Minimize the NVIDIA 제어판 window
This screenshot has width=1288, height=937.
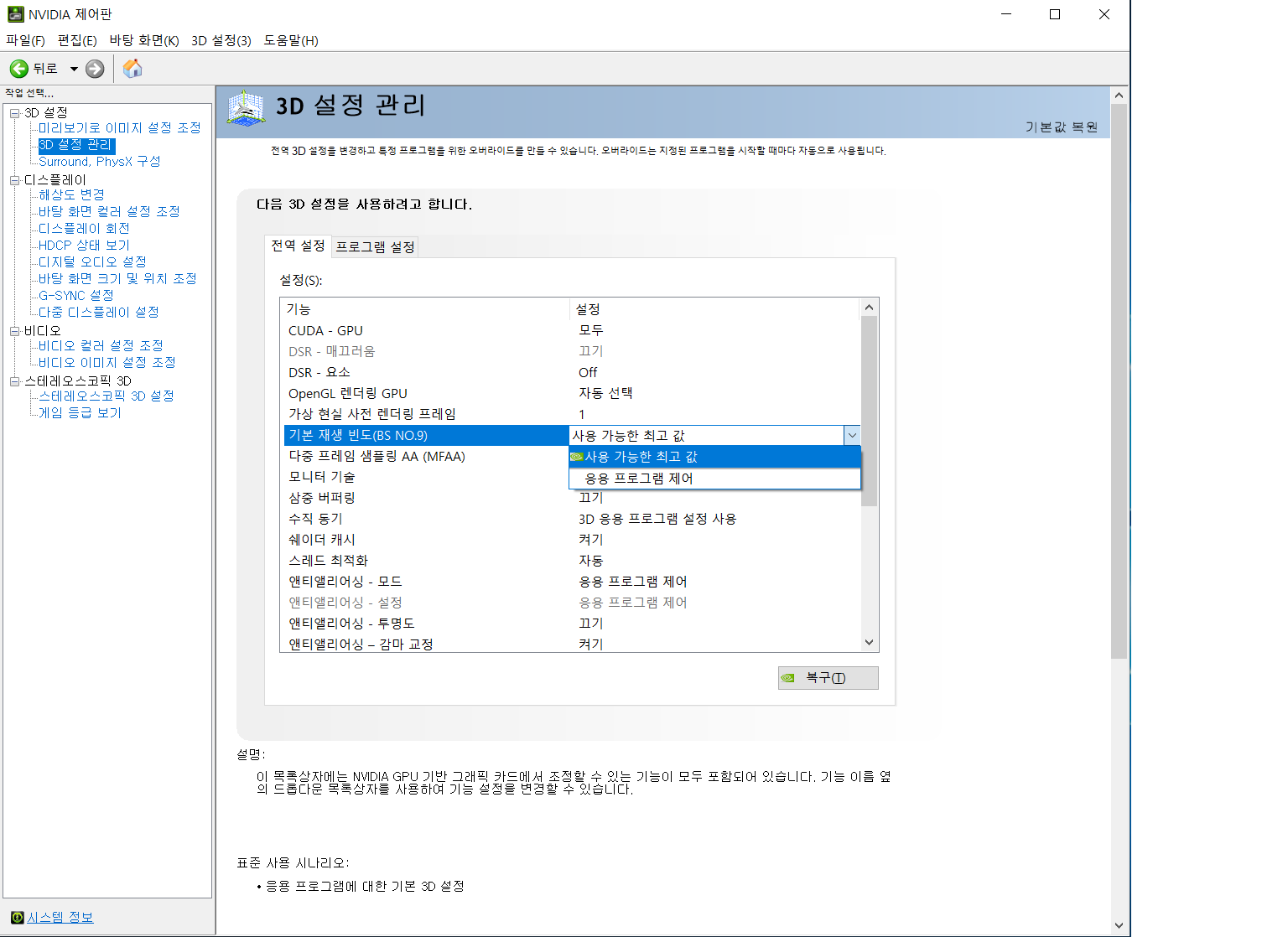(x=1006, y=14)
